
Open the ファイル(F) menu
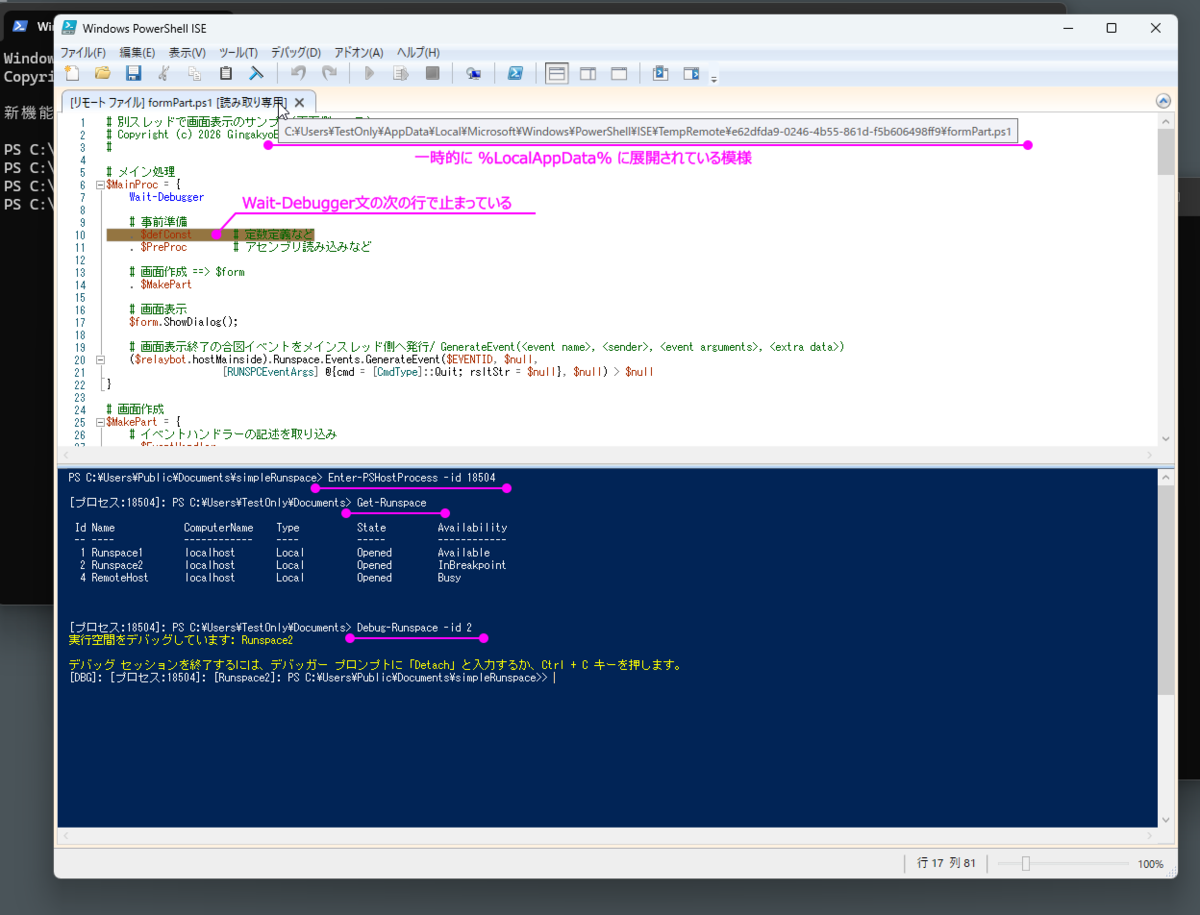pos(83,52)
